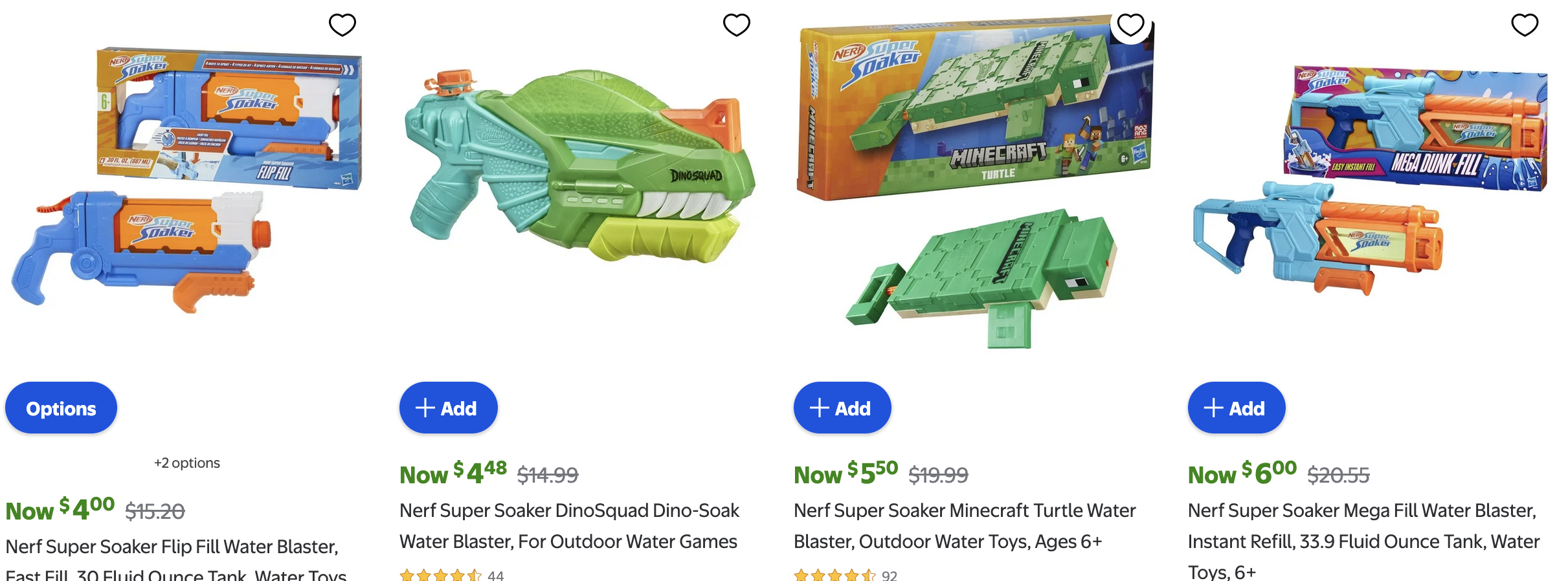The image size is (1568, 581).
Task: Click the plus icon on Mega Fill Add button
Action: pyautogui.click(x=1213, y=408)
